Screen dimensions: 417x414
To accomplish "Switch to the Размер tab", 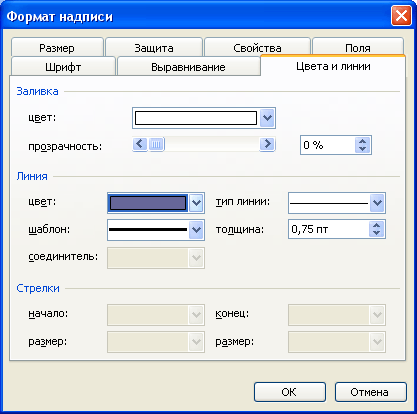I will coord(57,48).
